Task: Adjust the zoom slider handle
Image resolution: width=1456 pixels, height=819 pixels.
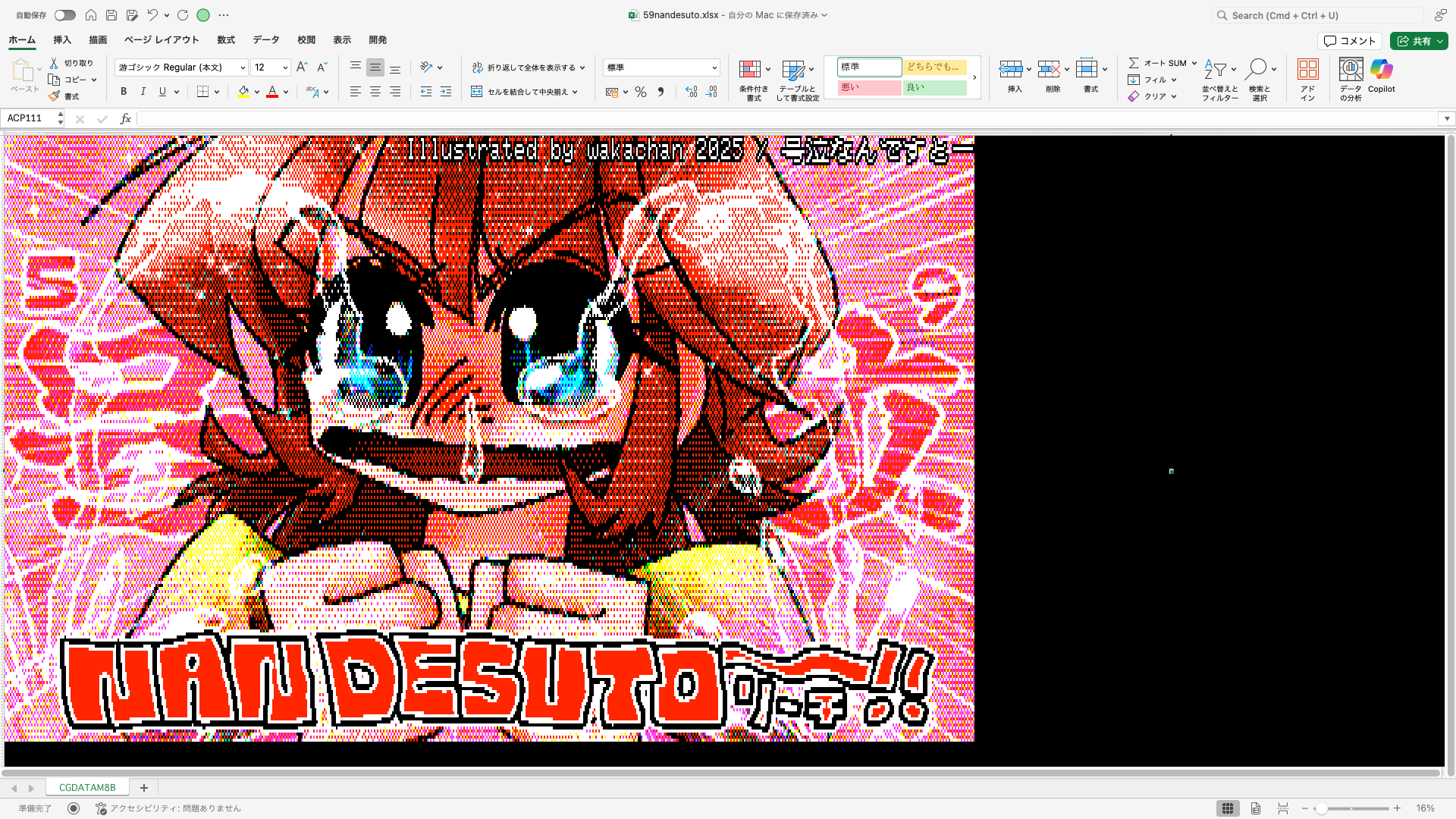Action: [x=1321, y=809]
